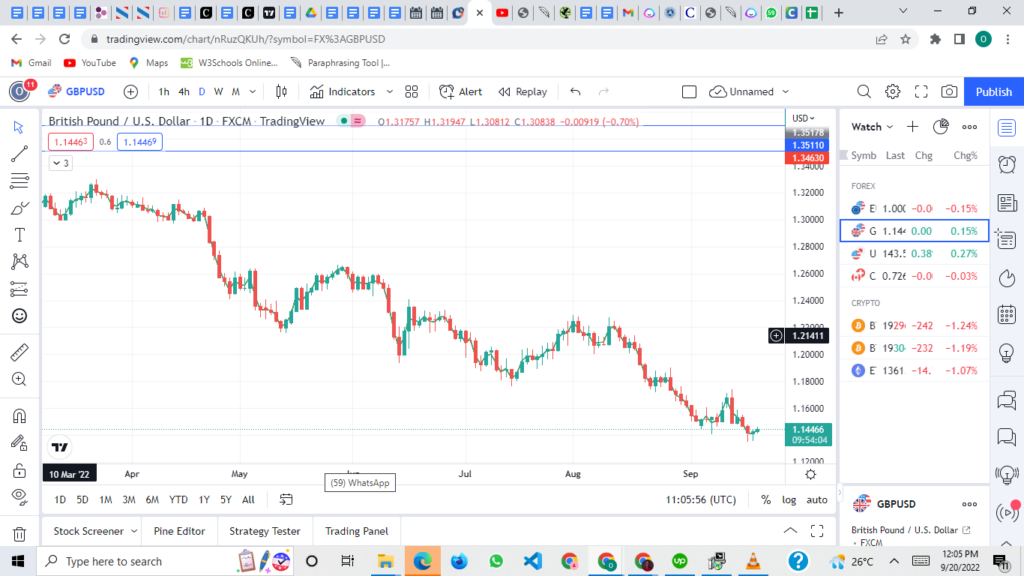Open WhatsApp from the Windows taskbar

point(496,561)
